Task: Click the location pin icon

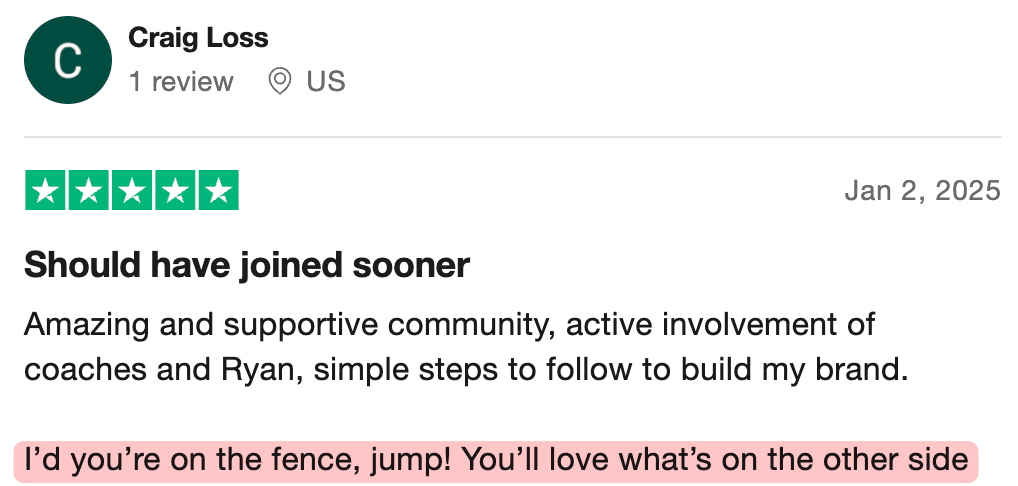Action: click(280, 81)
